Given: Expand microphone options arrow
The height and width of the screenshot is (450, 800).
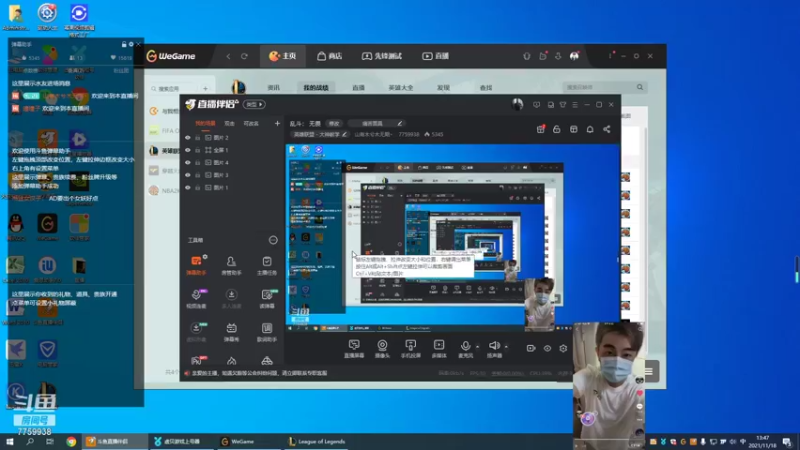Looking at the screenshot, I should pyautogui.click(x=477, y=347).
